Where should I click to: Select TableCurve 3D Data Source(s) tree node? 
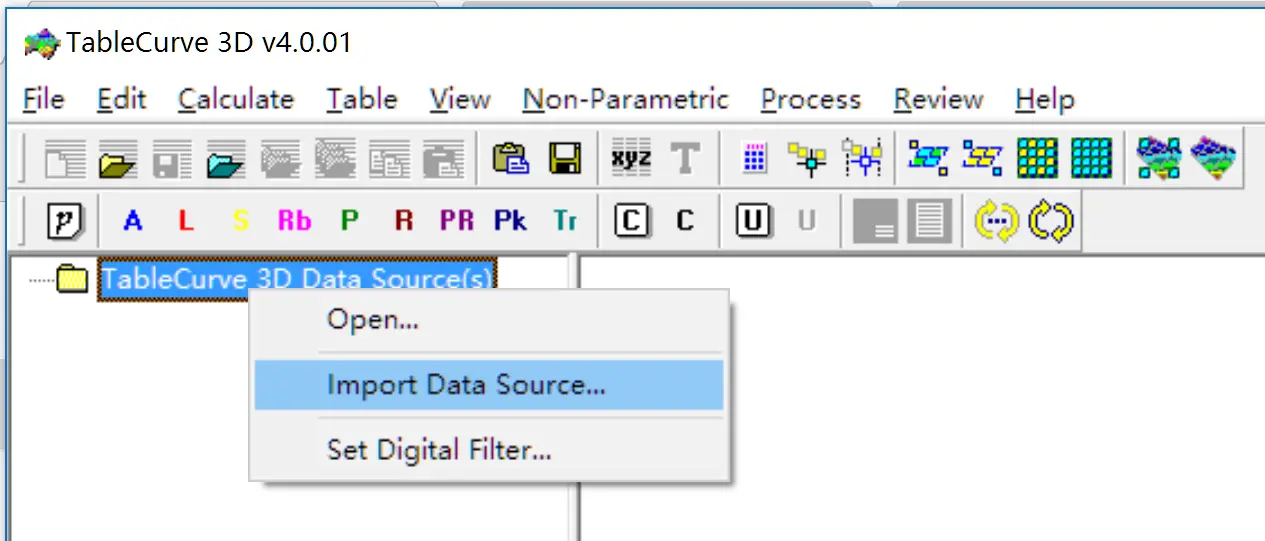click(297, 279)
